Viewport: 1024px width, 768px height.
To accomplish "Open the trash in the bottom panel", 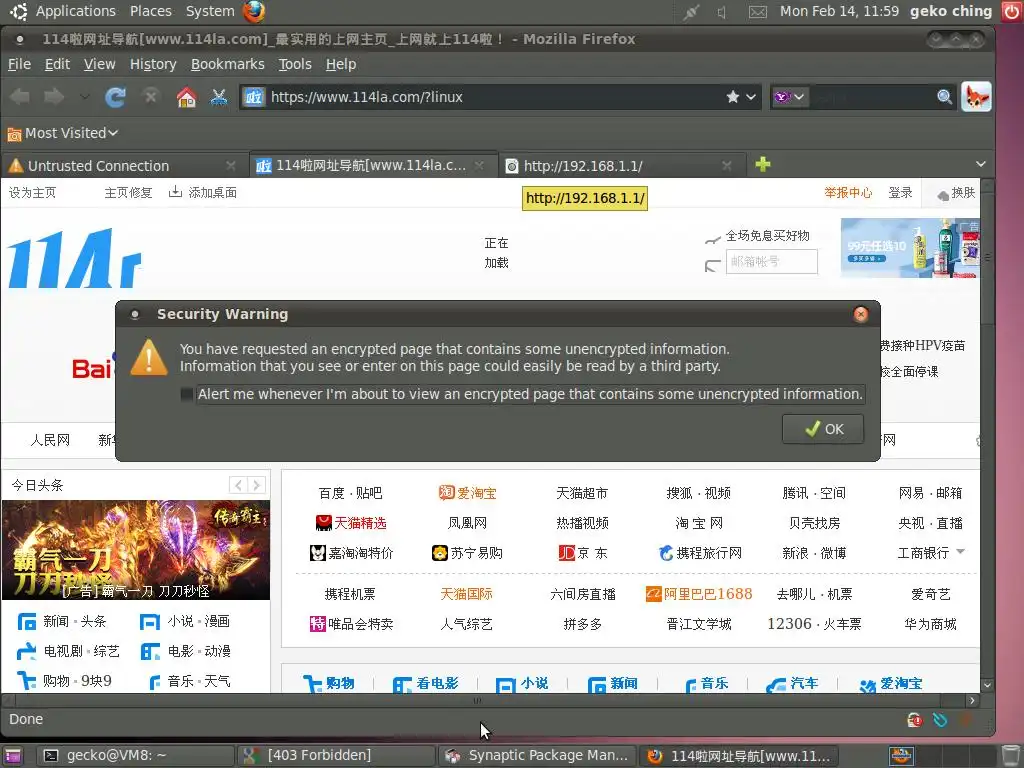I will point(1010,756).
